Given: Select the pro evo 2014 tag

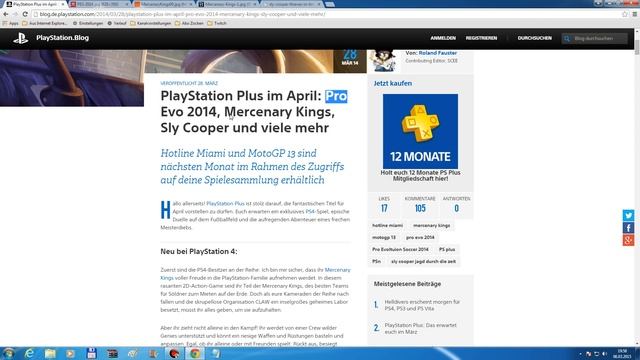Looking at the screenshot, I should click(x=420, y=237).
